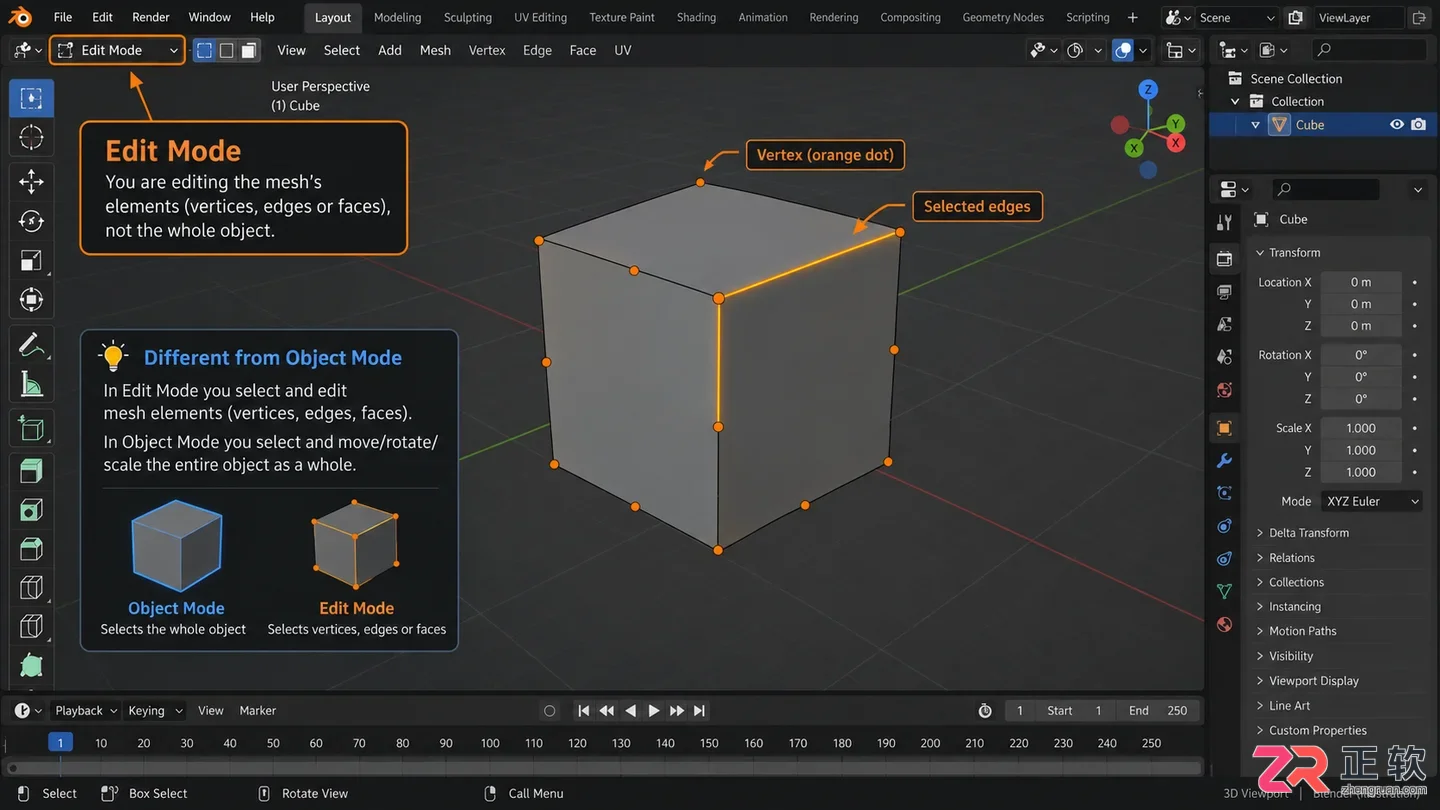
Task: Open the Vertex menu in viewport header
Action: pos(487,50)
